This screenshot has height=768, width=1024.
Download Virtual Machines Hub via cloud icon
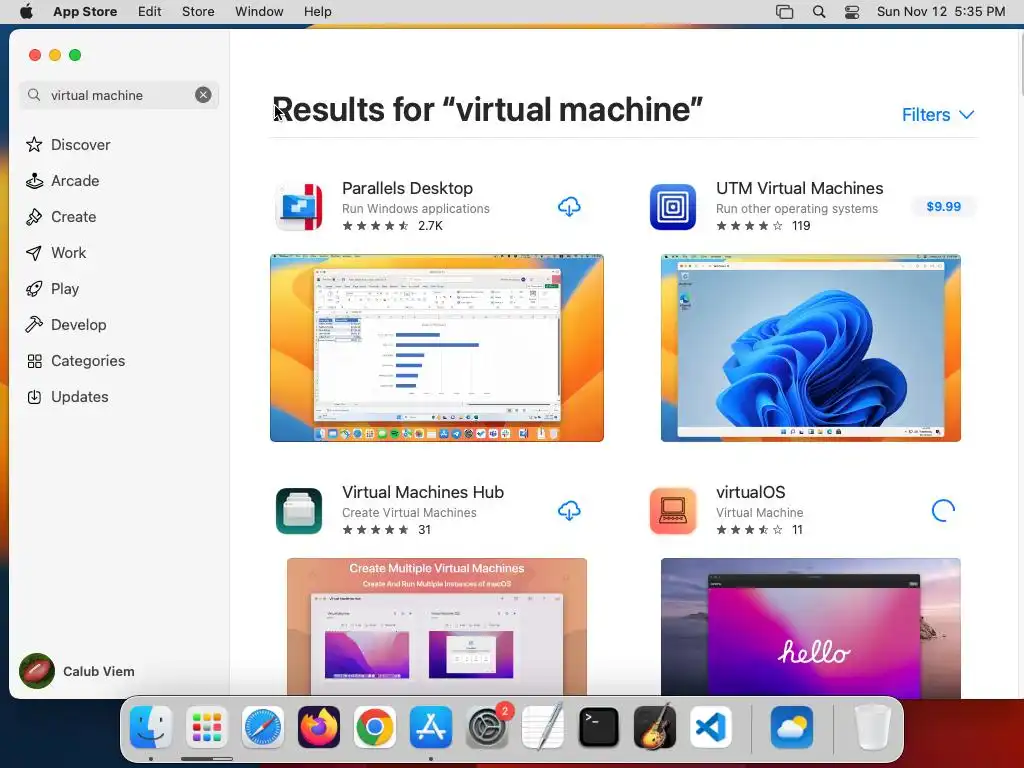pyautogui.click(x=569, y=511)
